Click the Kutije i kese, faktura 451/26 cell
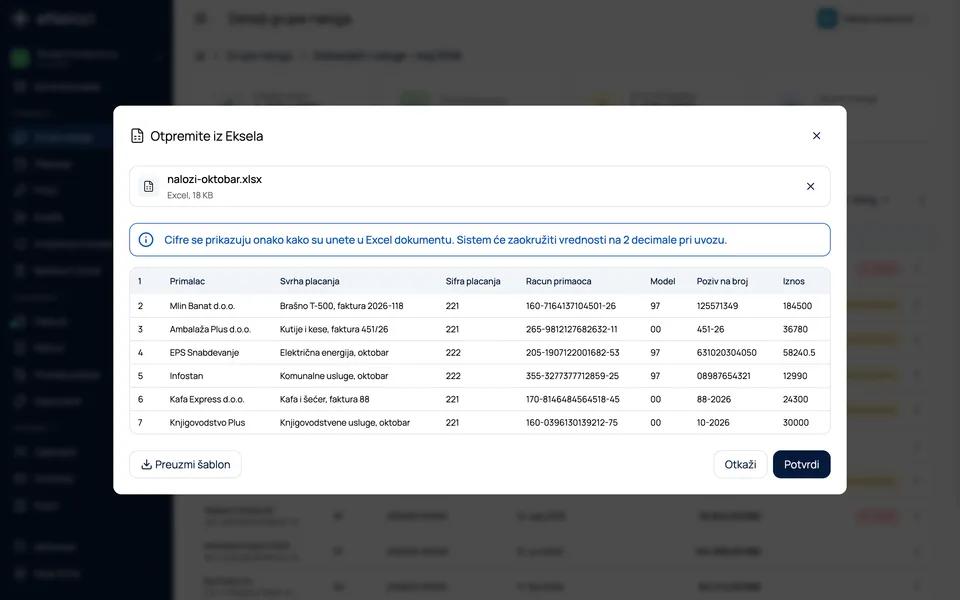This screenshot has height=600, width=960. pos(334,329)
